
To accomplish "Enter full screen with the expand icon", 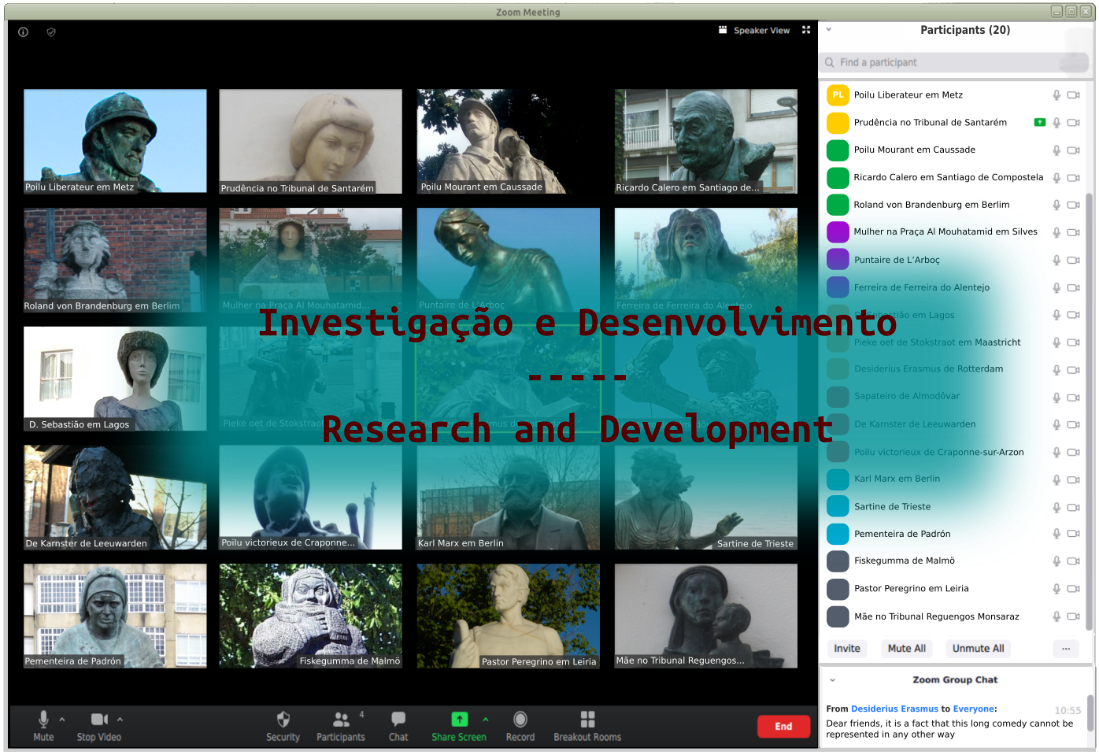I will pos(806,29).
